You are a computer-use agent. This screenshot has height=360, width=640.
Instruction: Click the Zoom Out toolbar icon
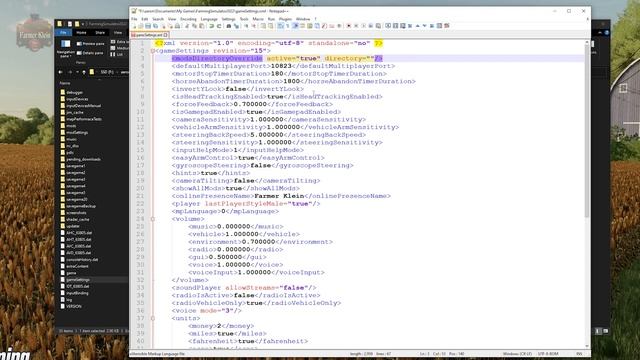pos(253,26)
